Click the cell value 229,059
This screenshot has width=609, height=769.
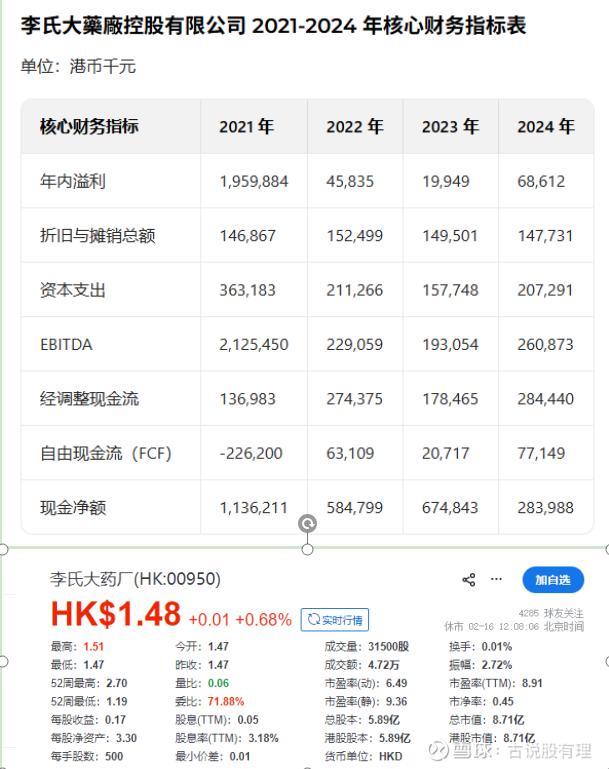tap(355, 345)
